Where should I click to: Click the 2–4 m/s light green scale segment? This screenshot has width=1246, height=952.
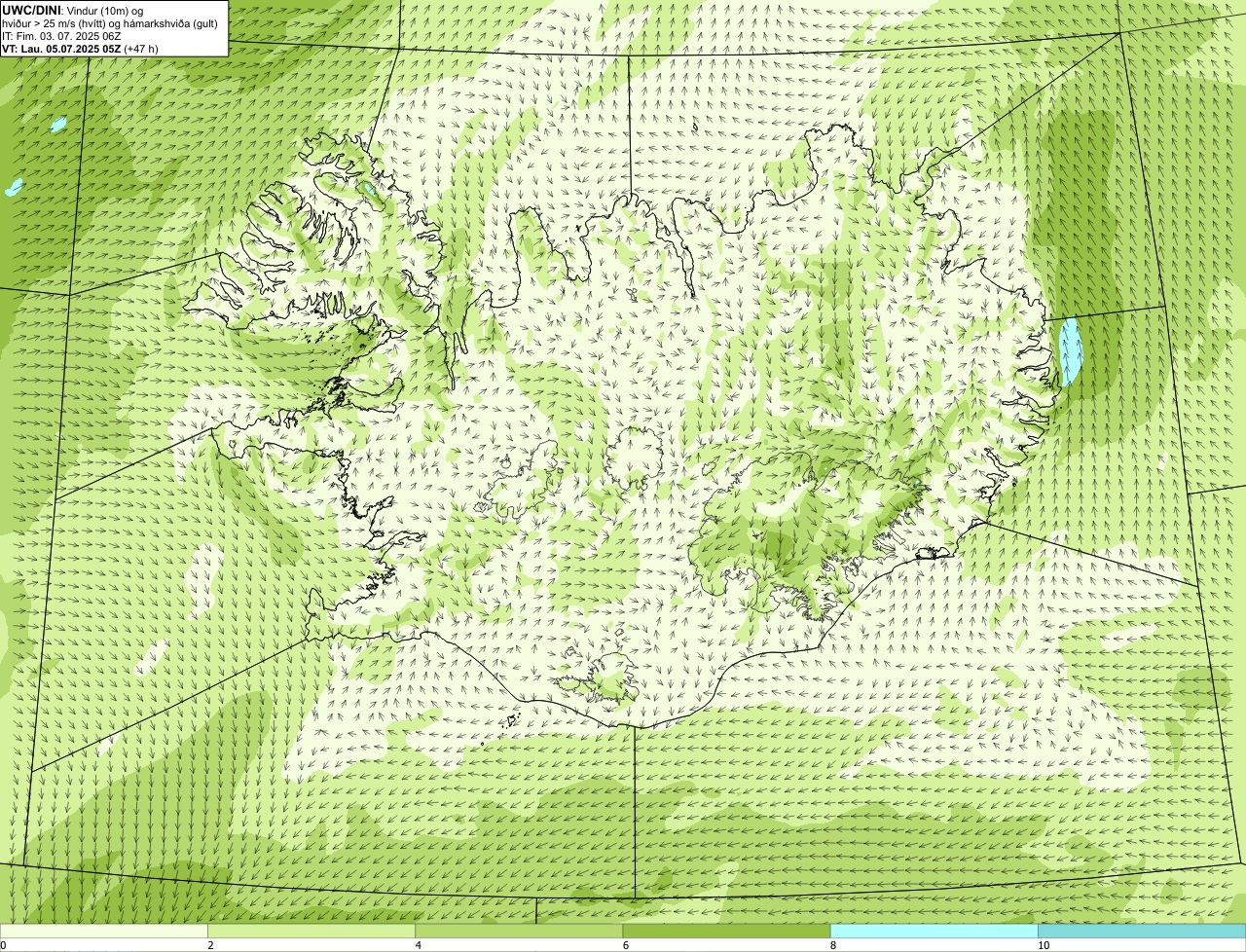pyautogui.click(x=311, y=932)
